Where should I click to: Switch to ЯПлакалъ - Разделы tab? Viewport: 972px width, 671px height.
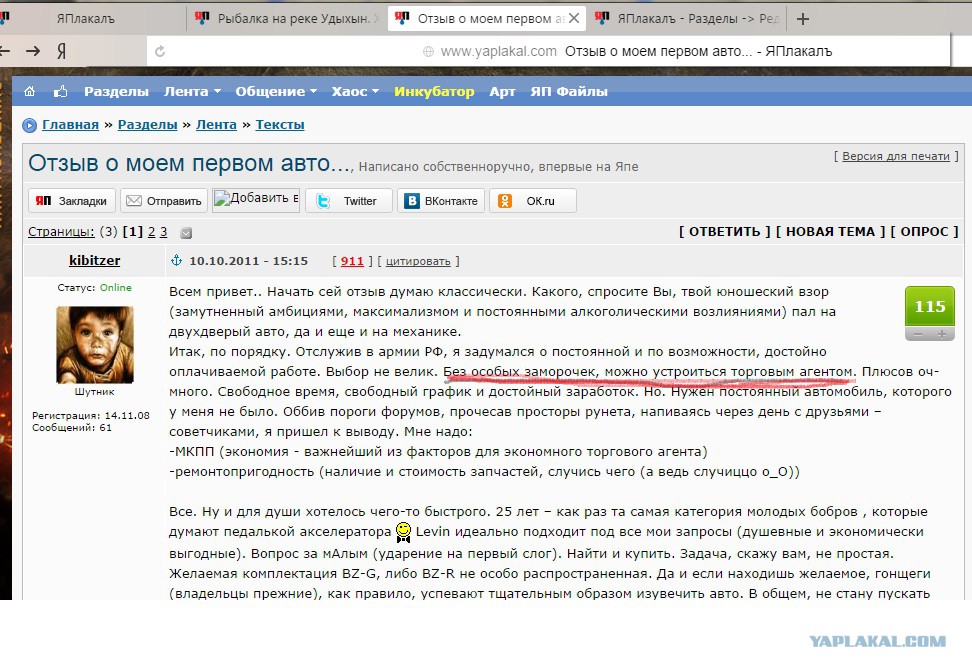point(687,19)
